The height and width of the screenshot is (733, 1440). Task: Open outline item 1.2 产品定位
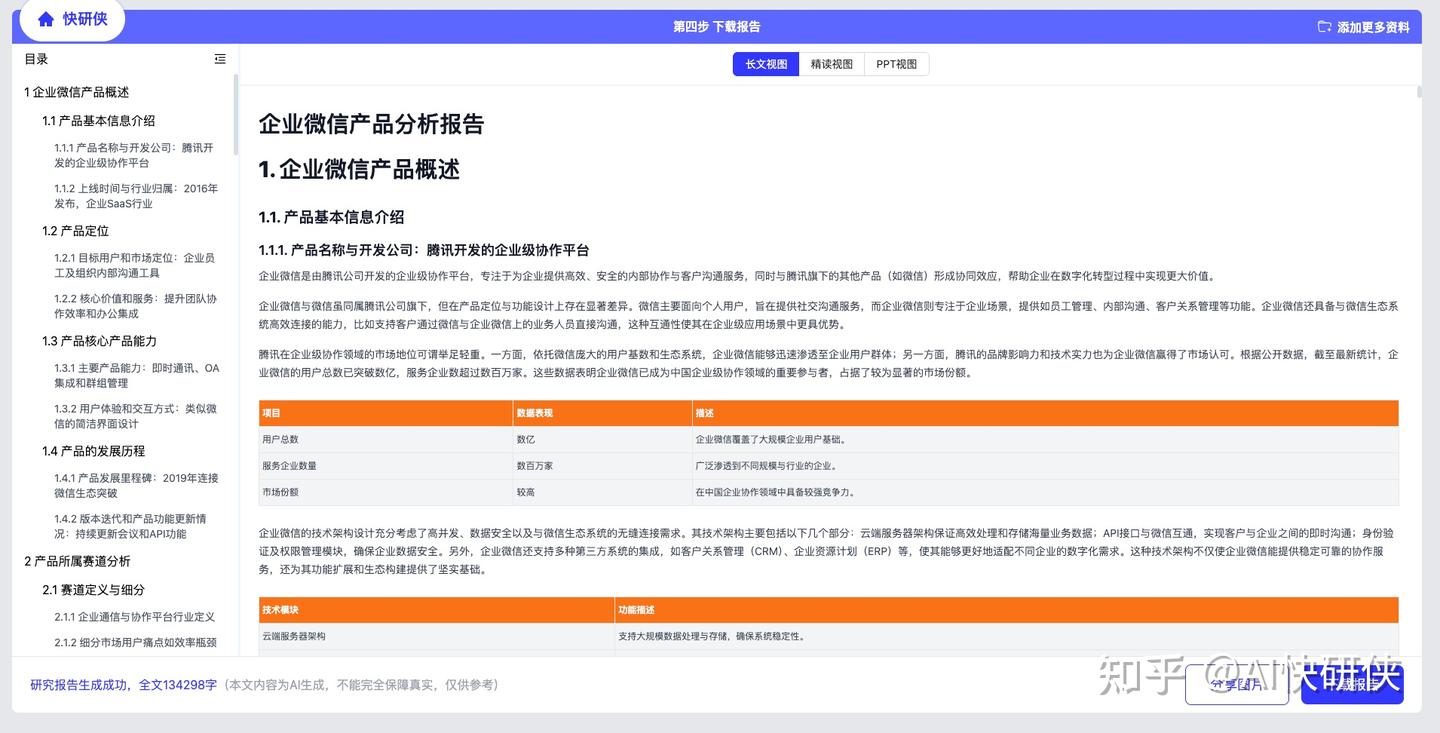coord(75,231)
